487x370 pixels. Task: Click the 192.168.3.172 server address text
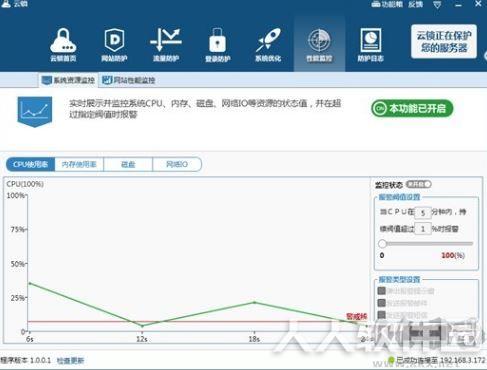tap(463, 360)
